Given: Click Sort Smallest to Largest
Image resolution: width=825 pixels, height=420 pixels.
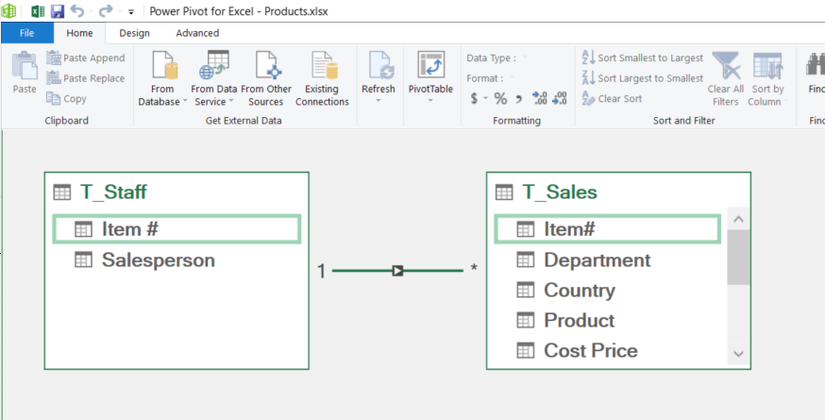Looking at the screenshot, I should coord(643,58).
